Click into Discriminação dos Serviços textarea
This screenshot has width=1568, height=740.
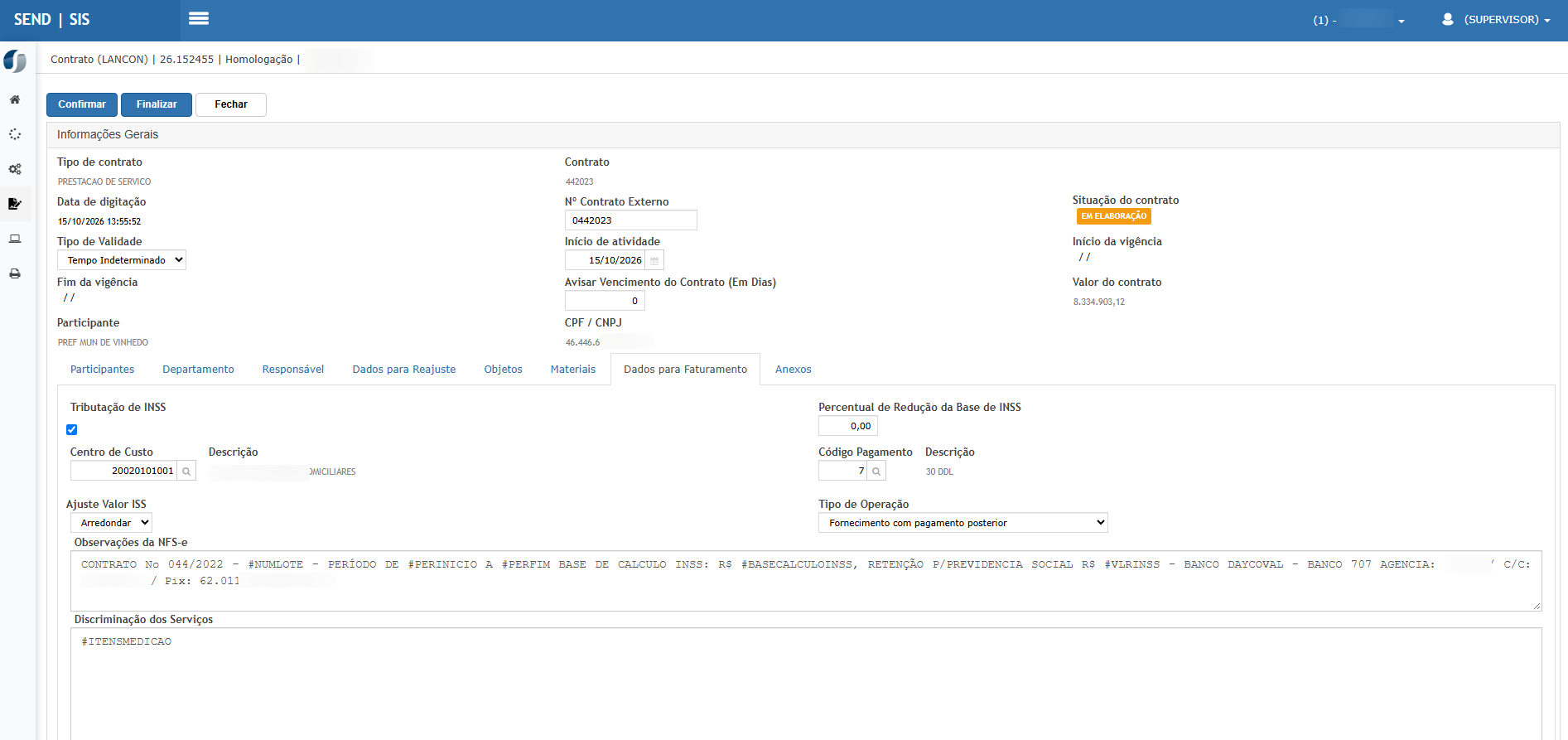pyautogui.click(x=806, y=684)
